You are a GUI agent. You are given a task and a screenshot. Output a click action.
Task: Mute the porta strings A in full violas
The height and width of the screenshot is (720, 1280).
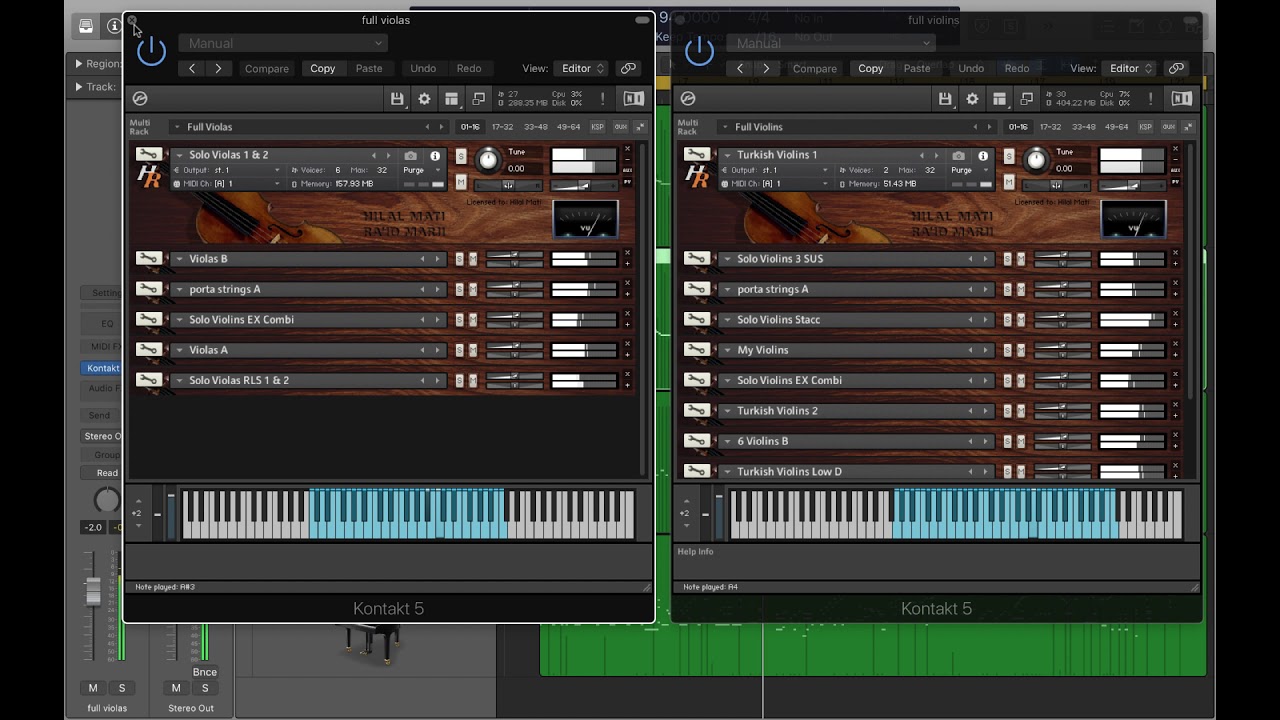tap(473, 290)
